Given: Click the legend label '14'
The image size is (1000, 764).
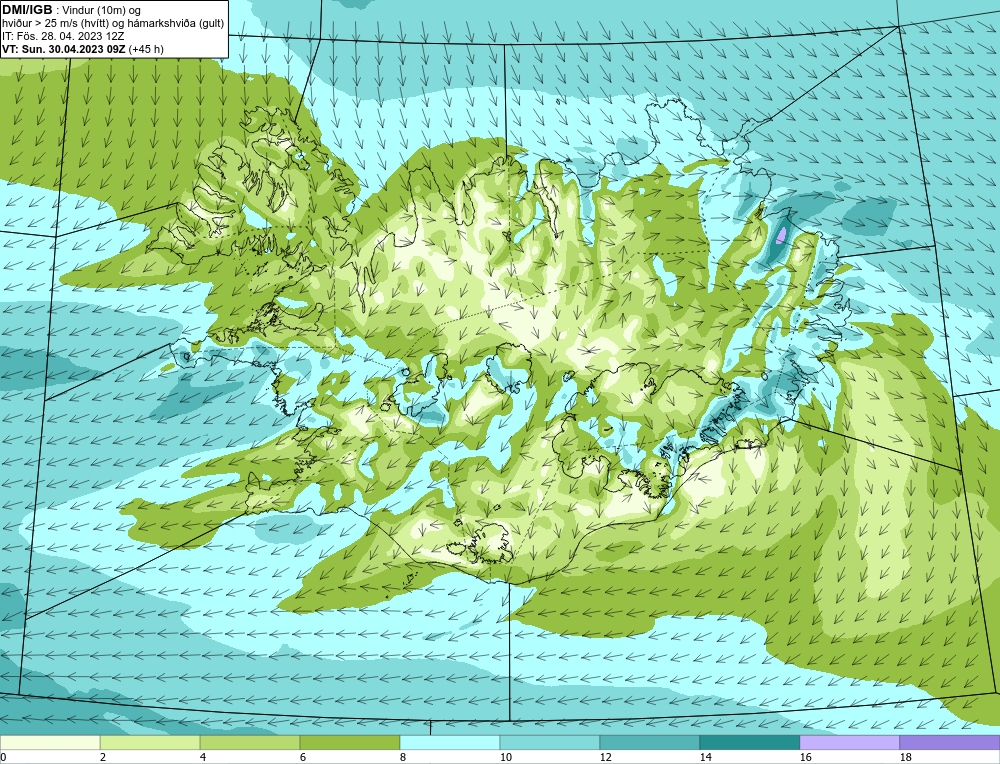Looking at the screenshot, I should coord(705,757).
